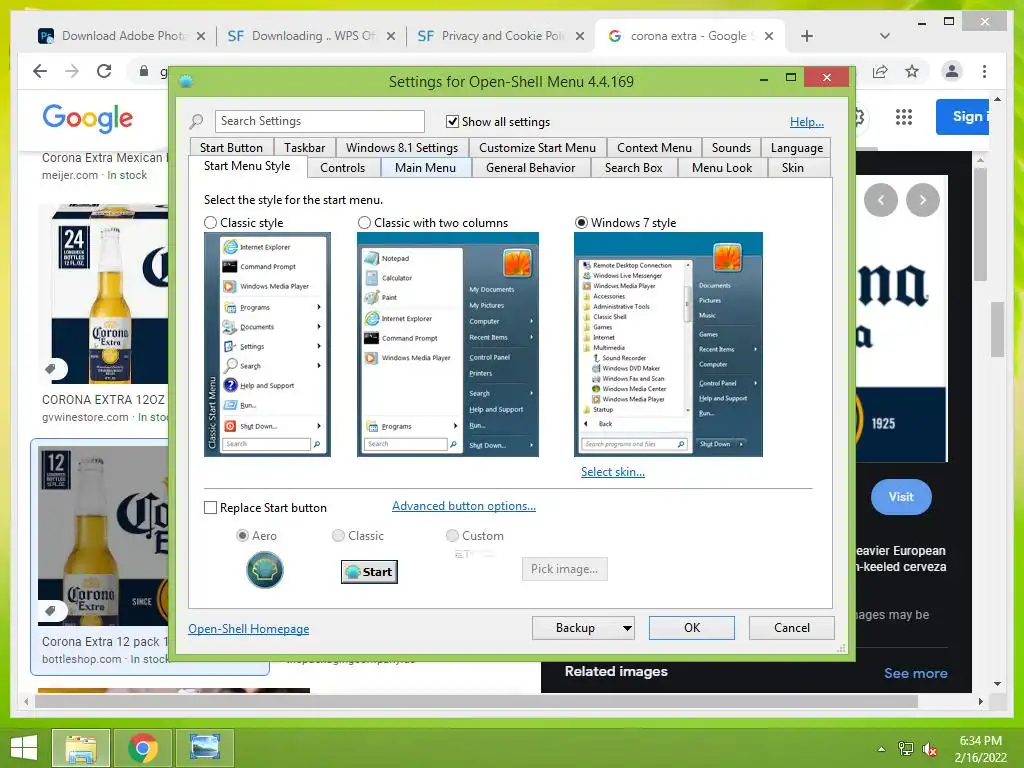Click the Select skin link
This screenshot has height=768, width=1024.
[613, 472]
